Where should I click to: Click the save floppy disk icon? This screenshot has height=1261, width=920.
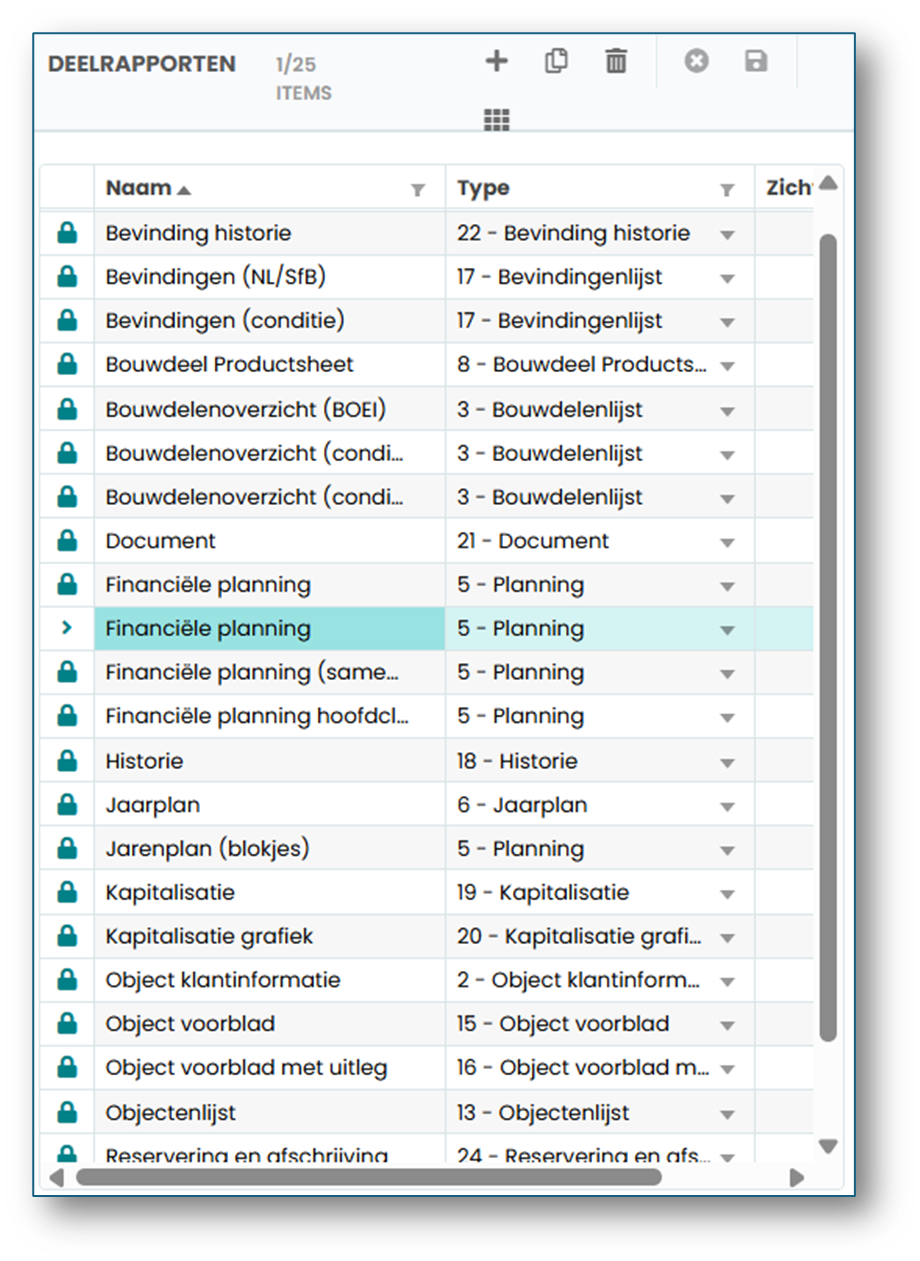tap(756, 61)
